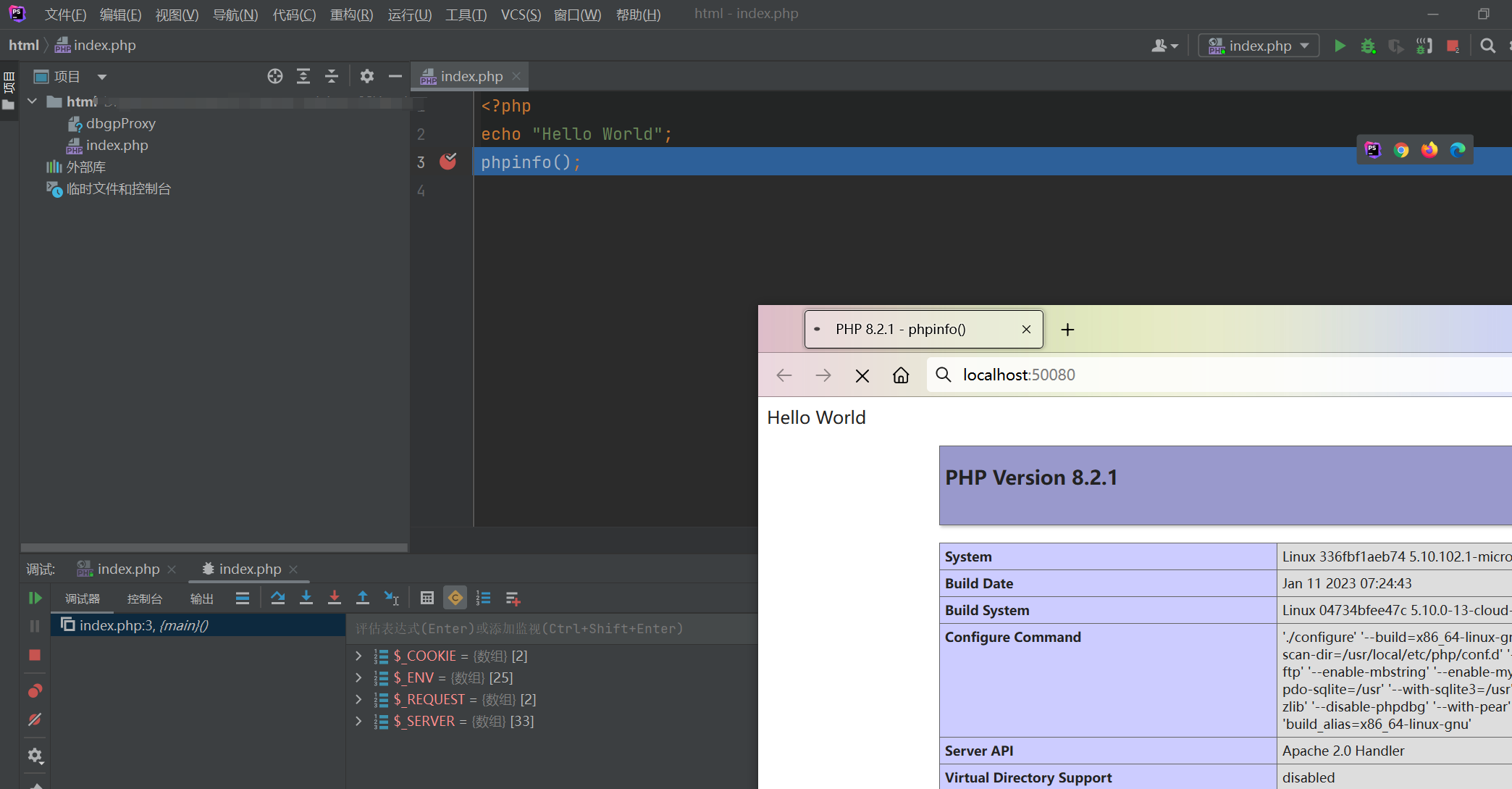Open the View Breakpoints icon
This screenshot has width=1512, height=789.
(x=35, y=690)
